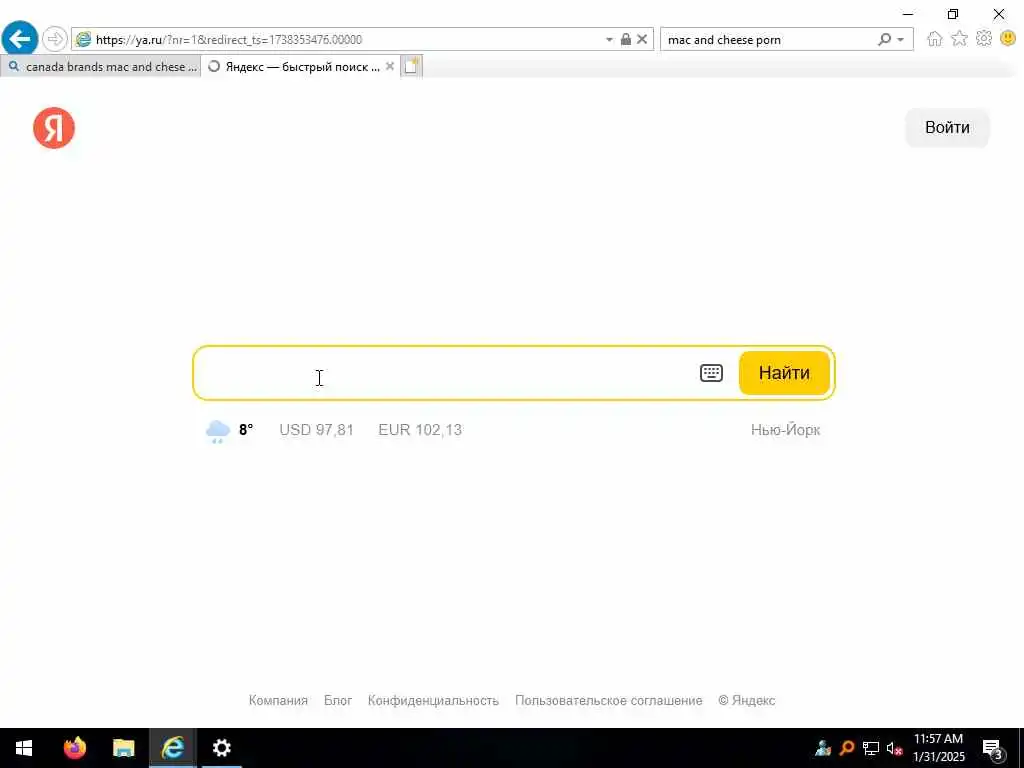Open the Action Center notifications icon
This screenshot has width=1024, height=768.
point(993,748)
